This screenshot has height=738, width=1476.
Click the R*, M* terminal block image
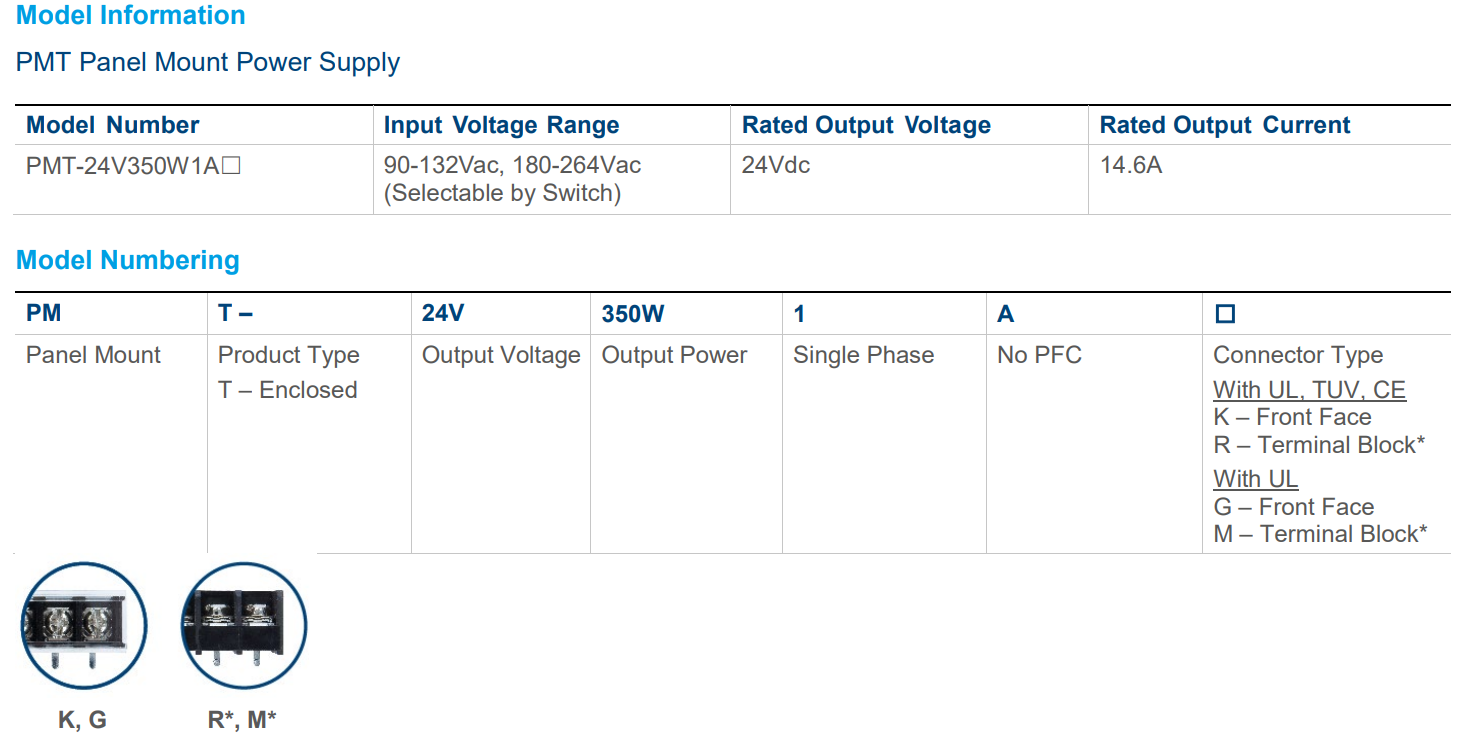pos(243,626)
